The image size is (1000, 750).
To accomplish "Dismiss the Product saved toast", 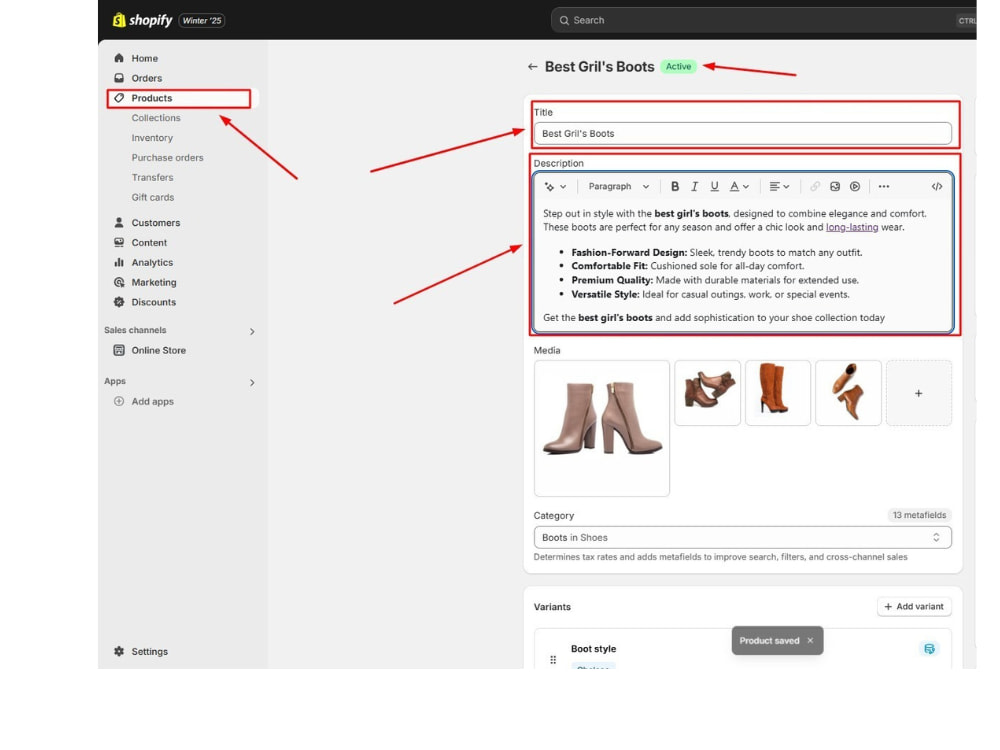I will 810,640.
